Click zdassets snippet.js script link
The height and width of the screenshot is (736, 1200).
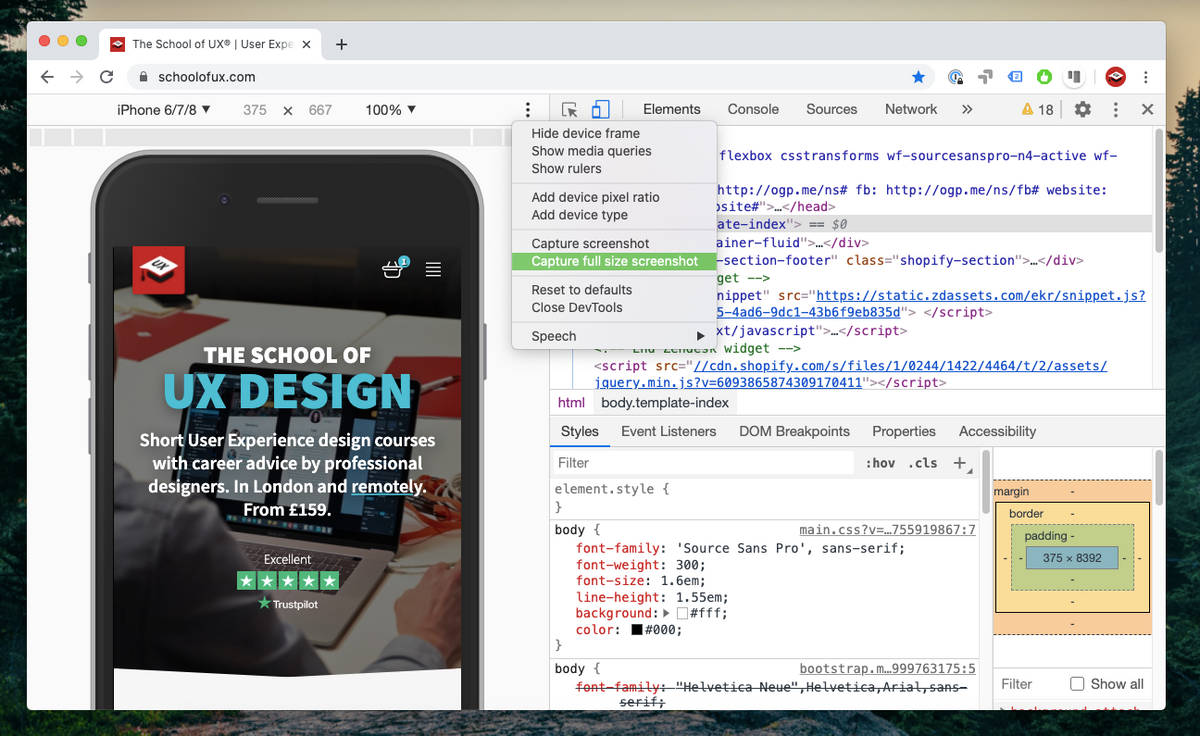(x=981, y=296)
